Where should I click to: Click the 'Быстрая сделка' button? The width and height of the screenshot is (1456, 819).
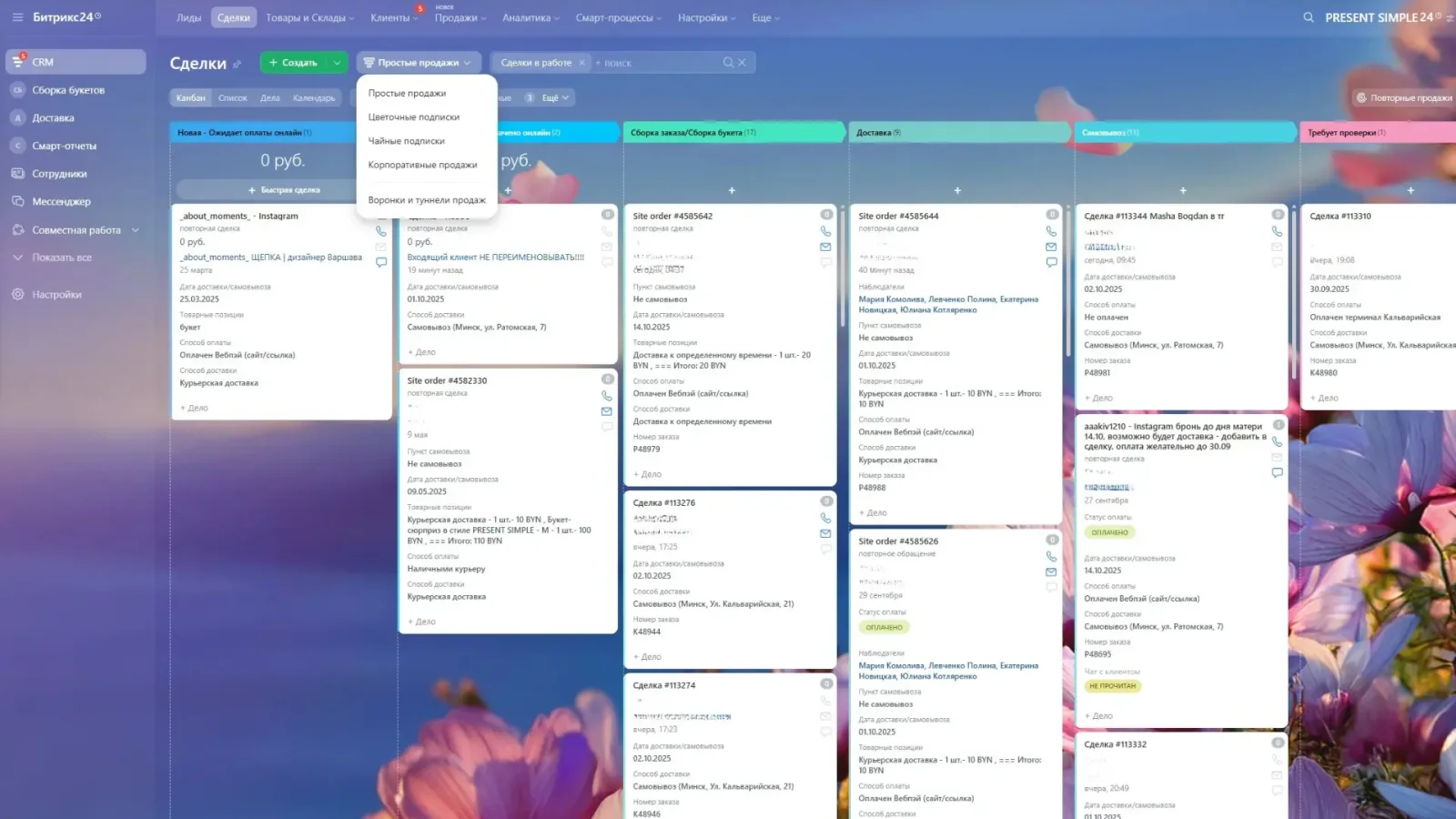coord(284,190)
